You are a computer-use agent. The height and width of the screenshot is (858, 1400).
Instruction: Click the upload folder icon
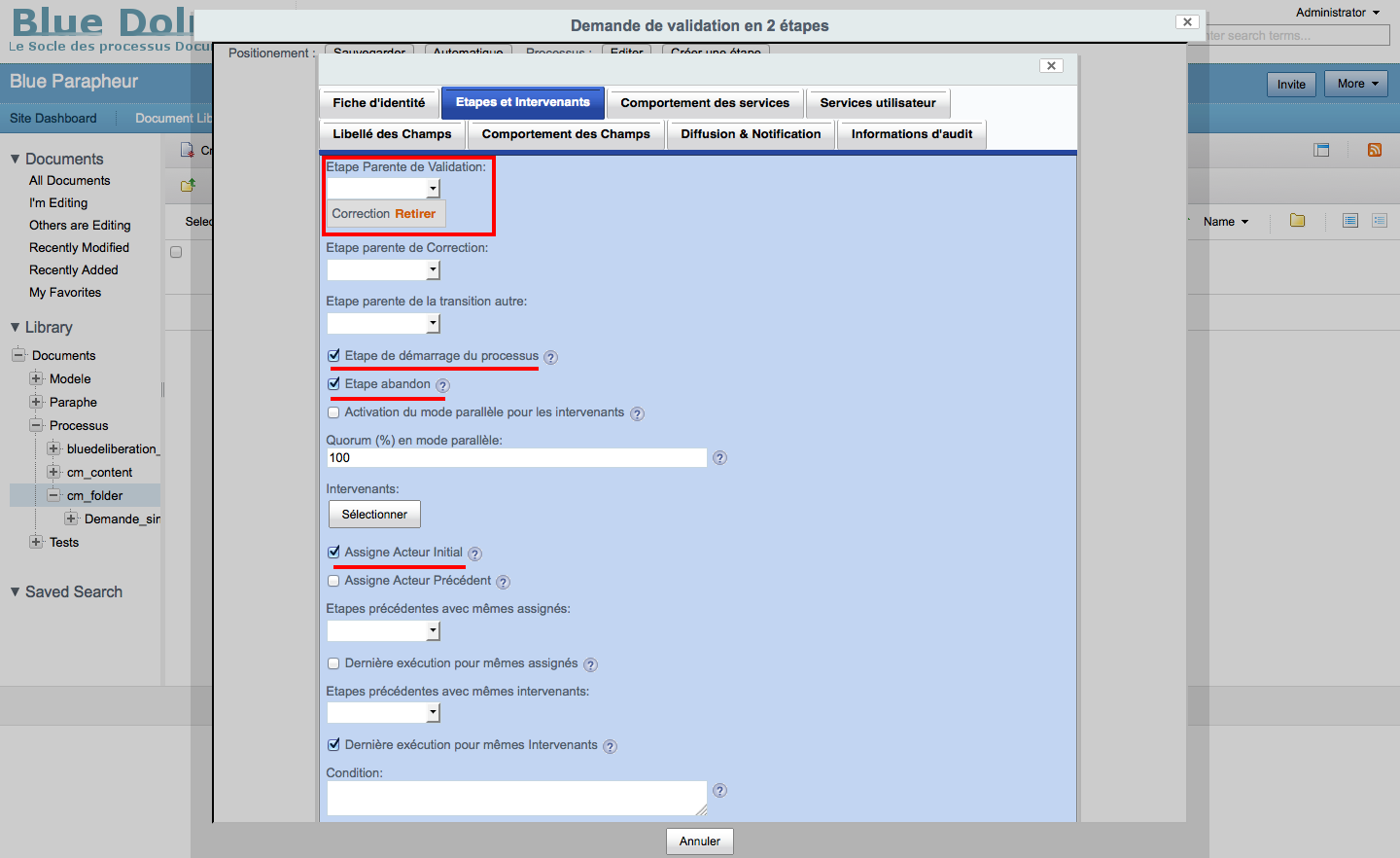[188, 185]
